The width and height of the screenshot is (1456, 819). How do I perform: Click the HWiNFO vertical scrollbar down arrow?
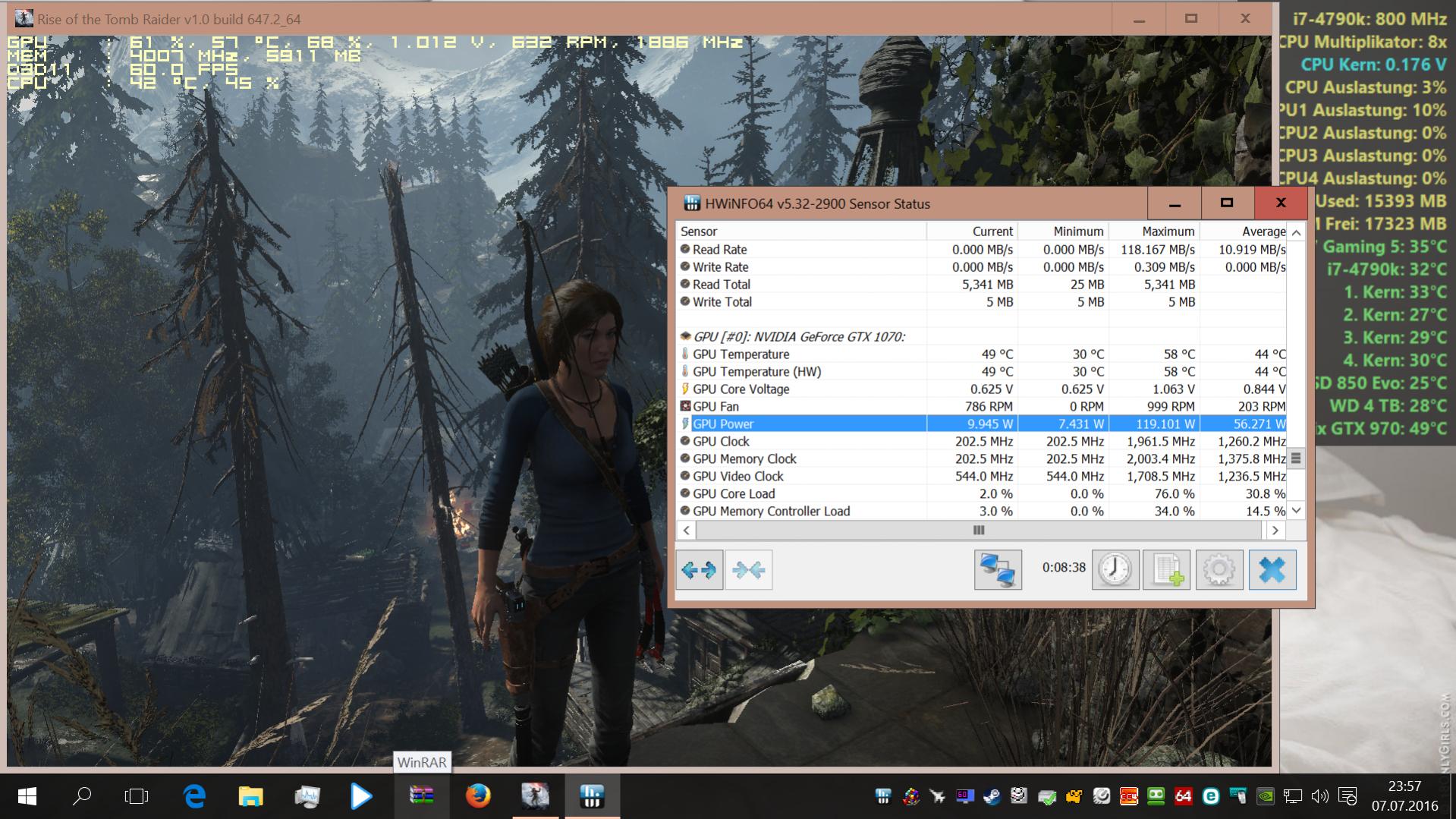click(1296, 511)
